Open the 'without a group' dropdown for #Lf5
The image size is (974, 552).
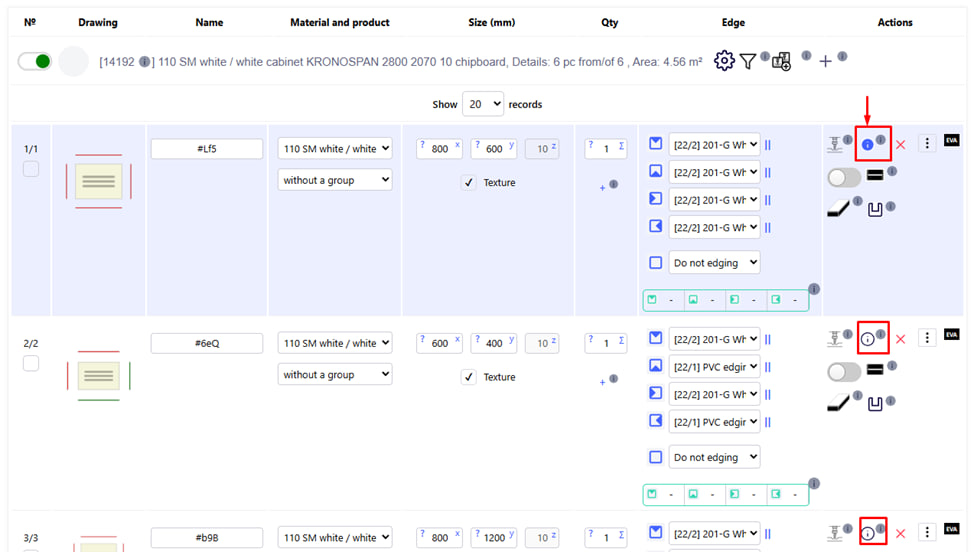335,181
